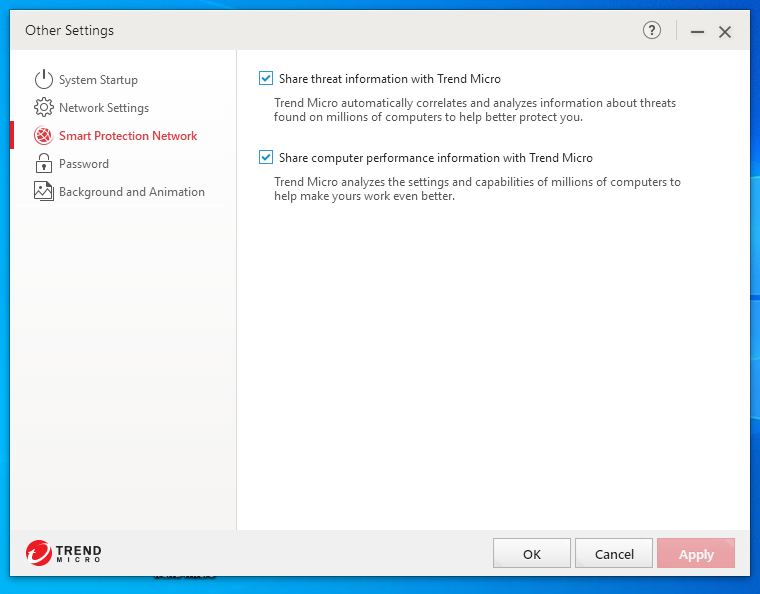The height and width of the screenshot is (594, 760).
Task: Uncheck Share computer performance information checkbox
Action: point(266,157)
